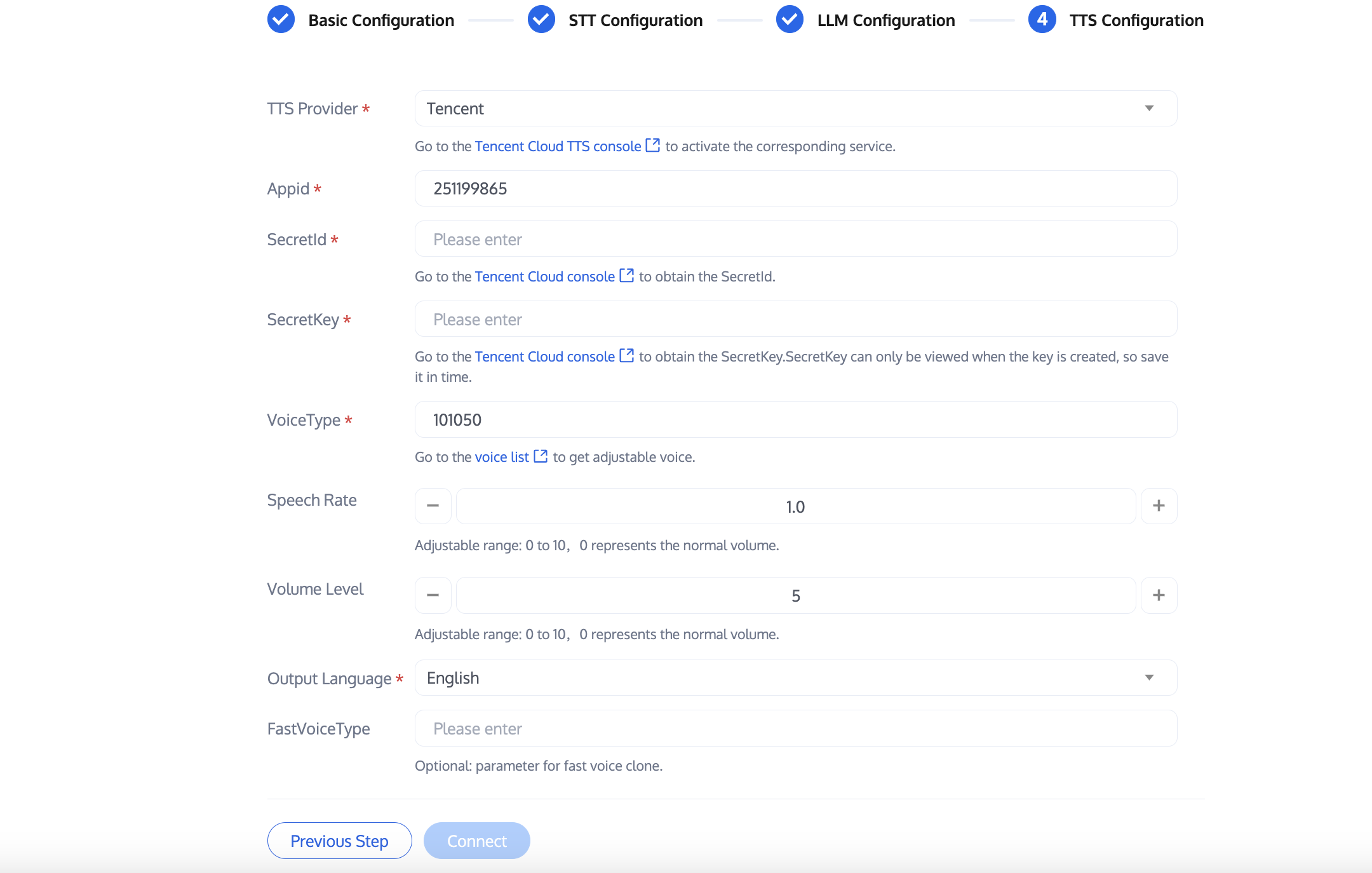Click the external-link icon beside the voice list
Screen dimensions: 1372x873
click(x=541, y=456)
